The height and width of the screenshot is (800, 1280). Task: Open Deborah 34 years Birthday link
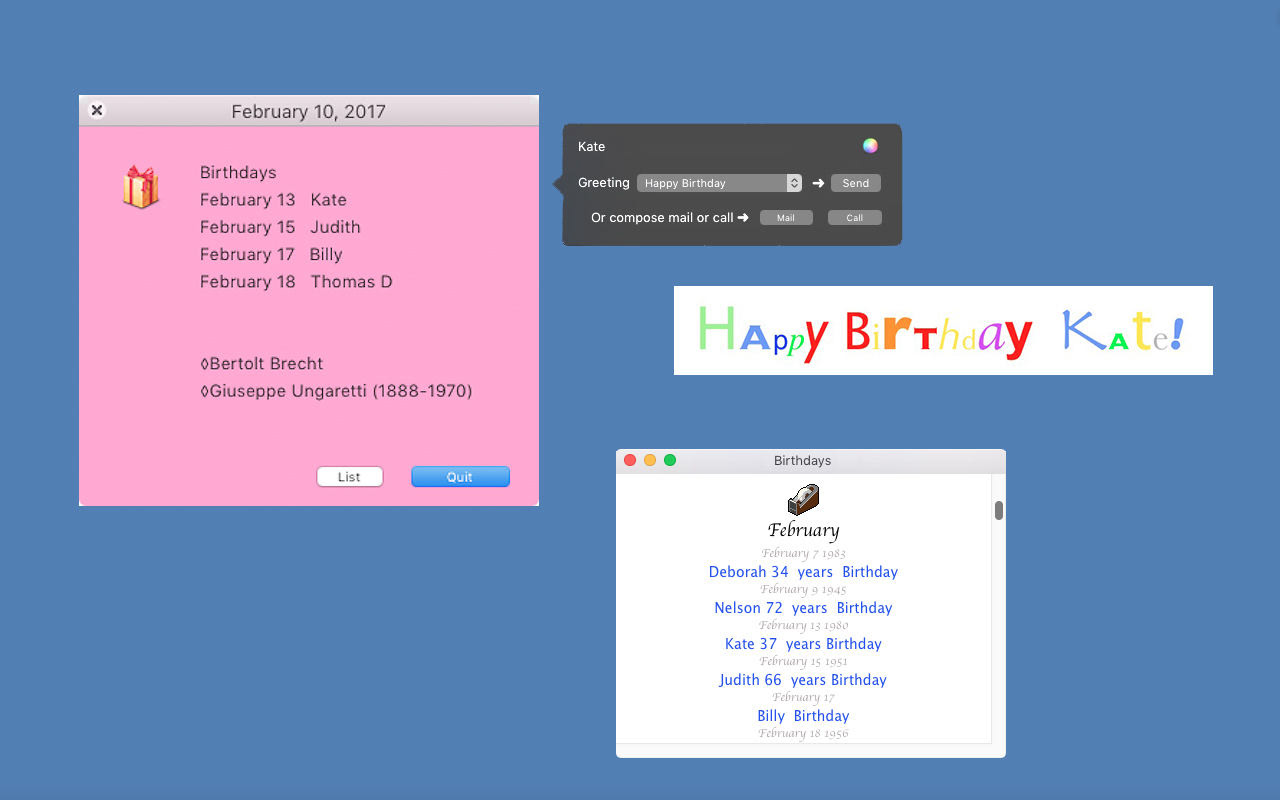[x=803, y=572]
